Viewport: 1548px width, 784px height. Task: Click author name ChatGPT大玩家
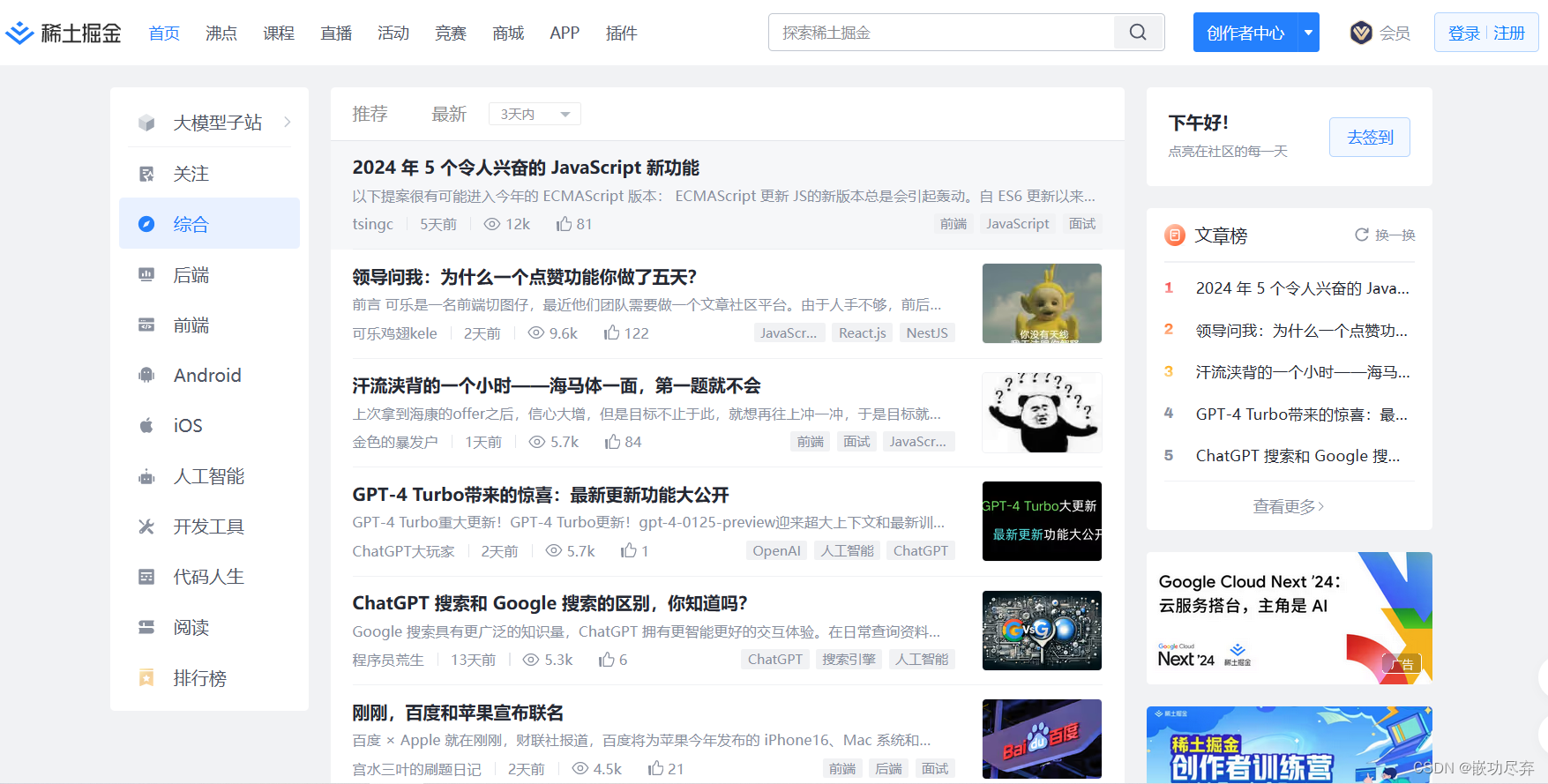(x=404, y=551)
